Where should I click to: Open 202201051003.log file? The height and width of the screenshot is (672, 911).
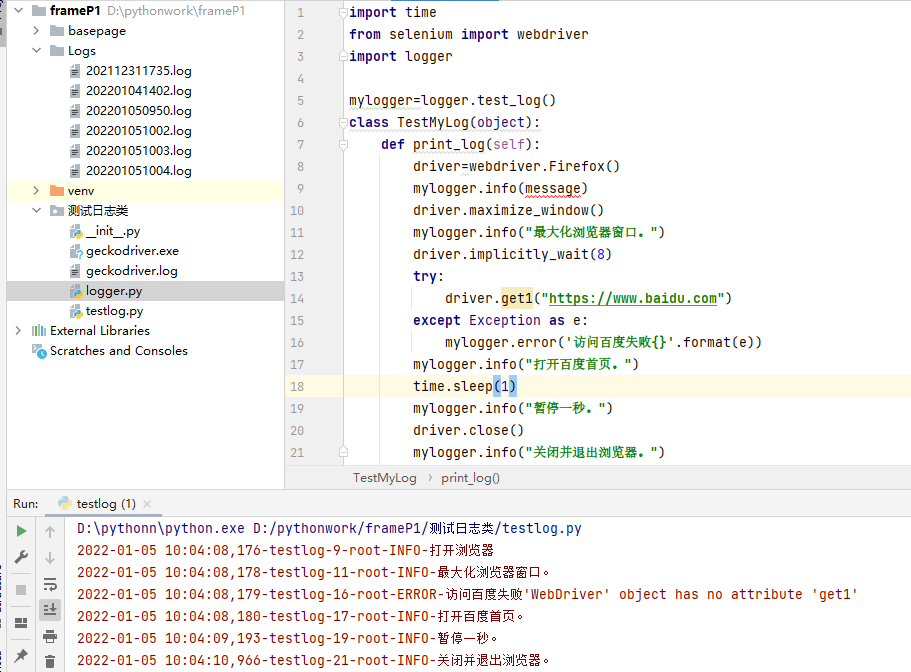click(x=138, y=150)
